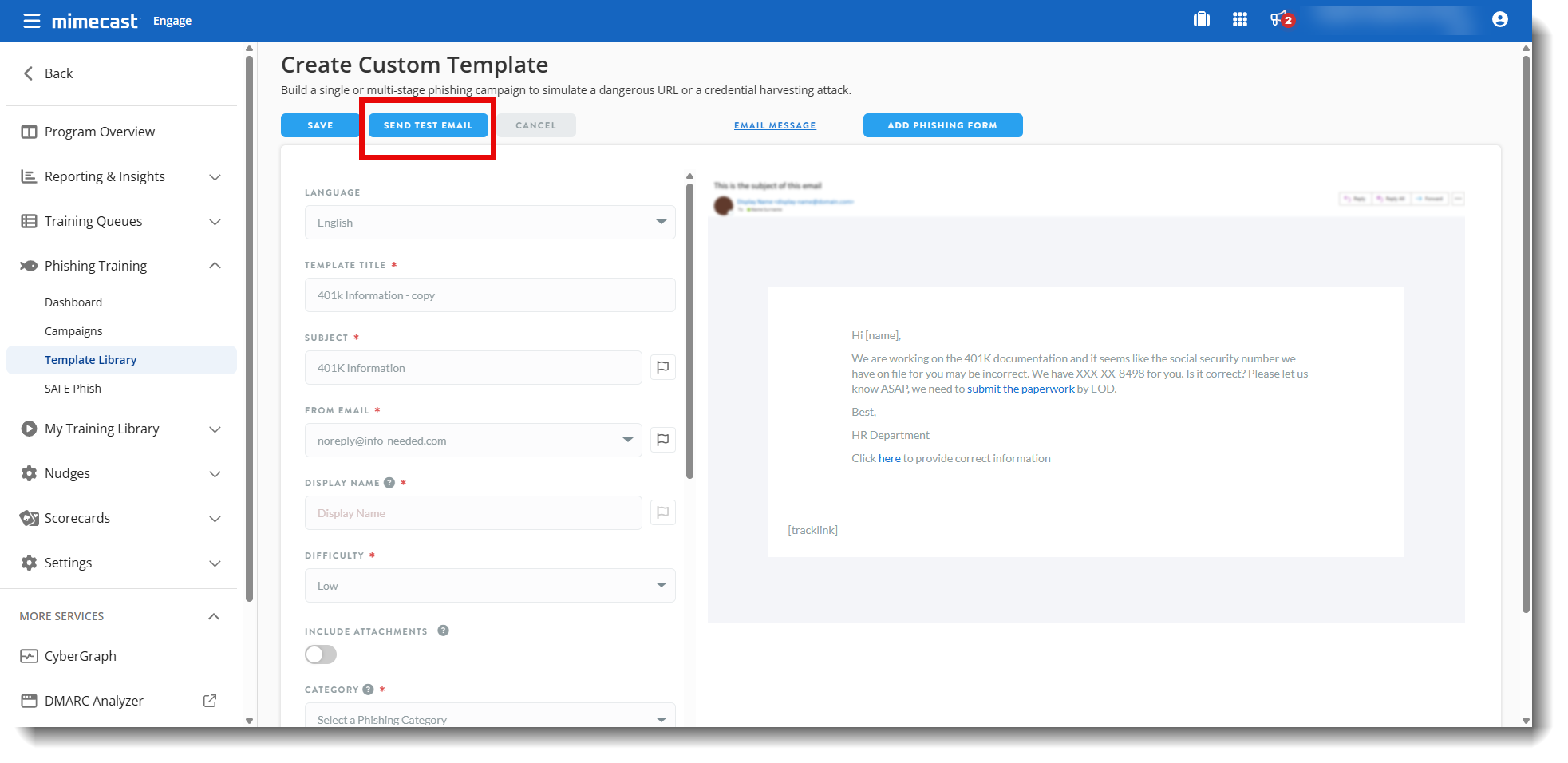Click the Template Title input field
The height and width of the screenshot is (763, 1568).
489,295
